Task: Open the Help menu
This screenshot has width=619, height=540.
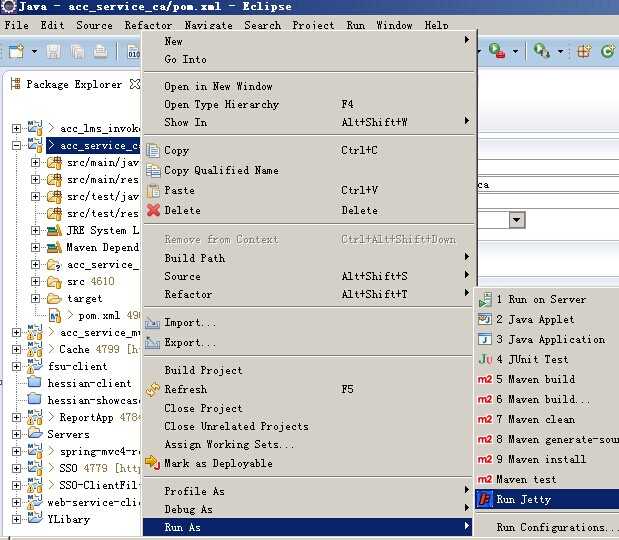Action: point(436,25)
